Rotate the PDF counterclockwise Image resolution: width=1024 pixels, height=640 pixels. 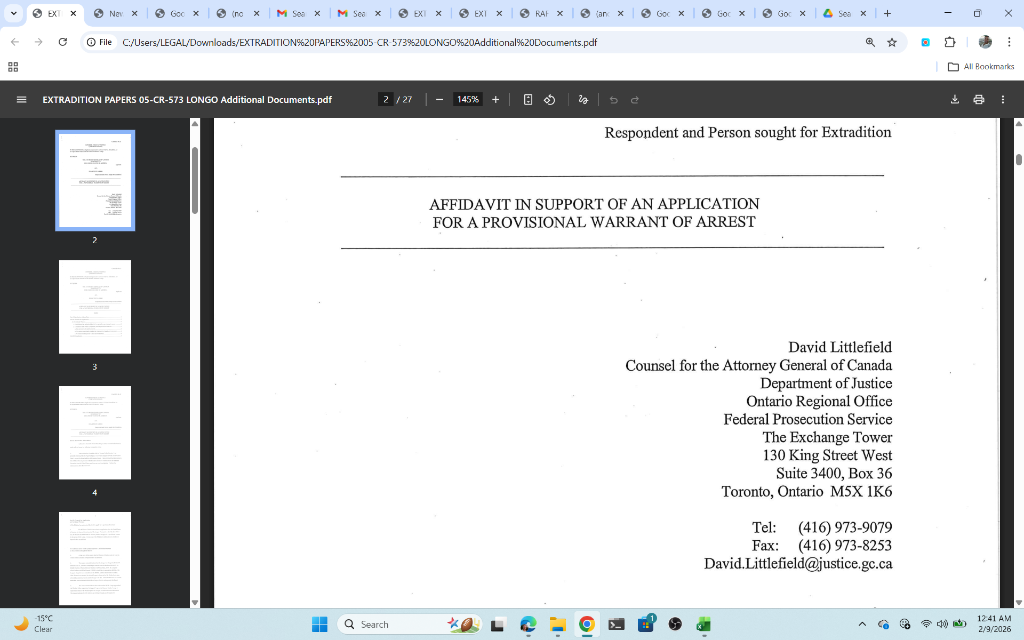549,100
